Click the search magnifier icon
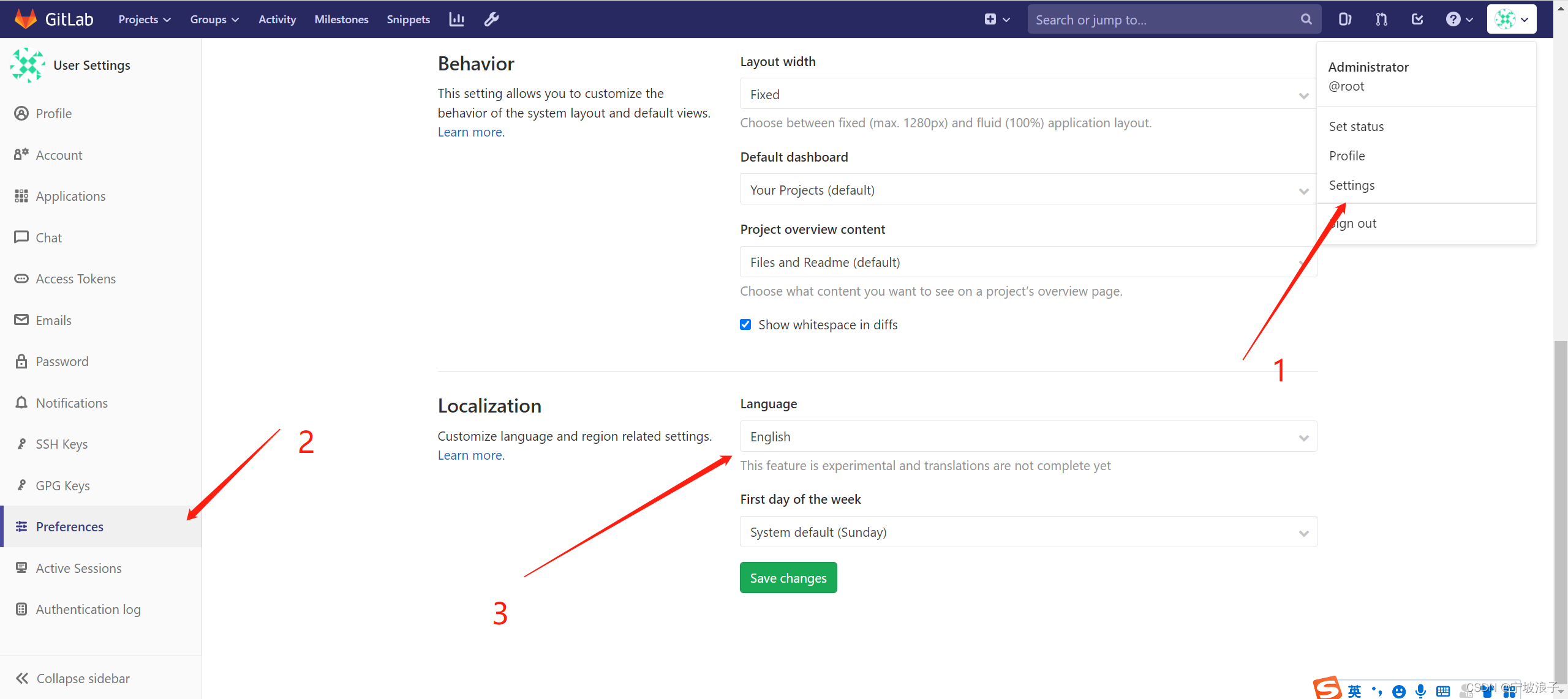 click(x=1305, y=19)
